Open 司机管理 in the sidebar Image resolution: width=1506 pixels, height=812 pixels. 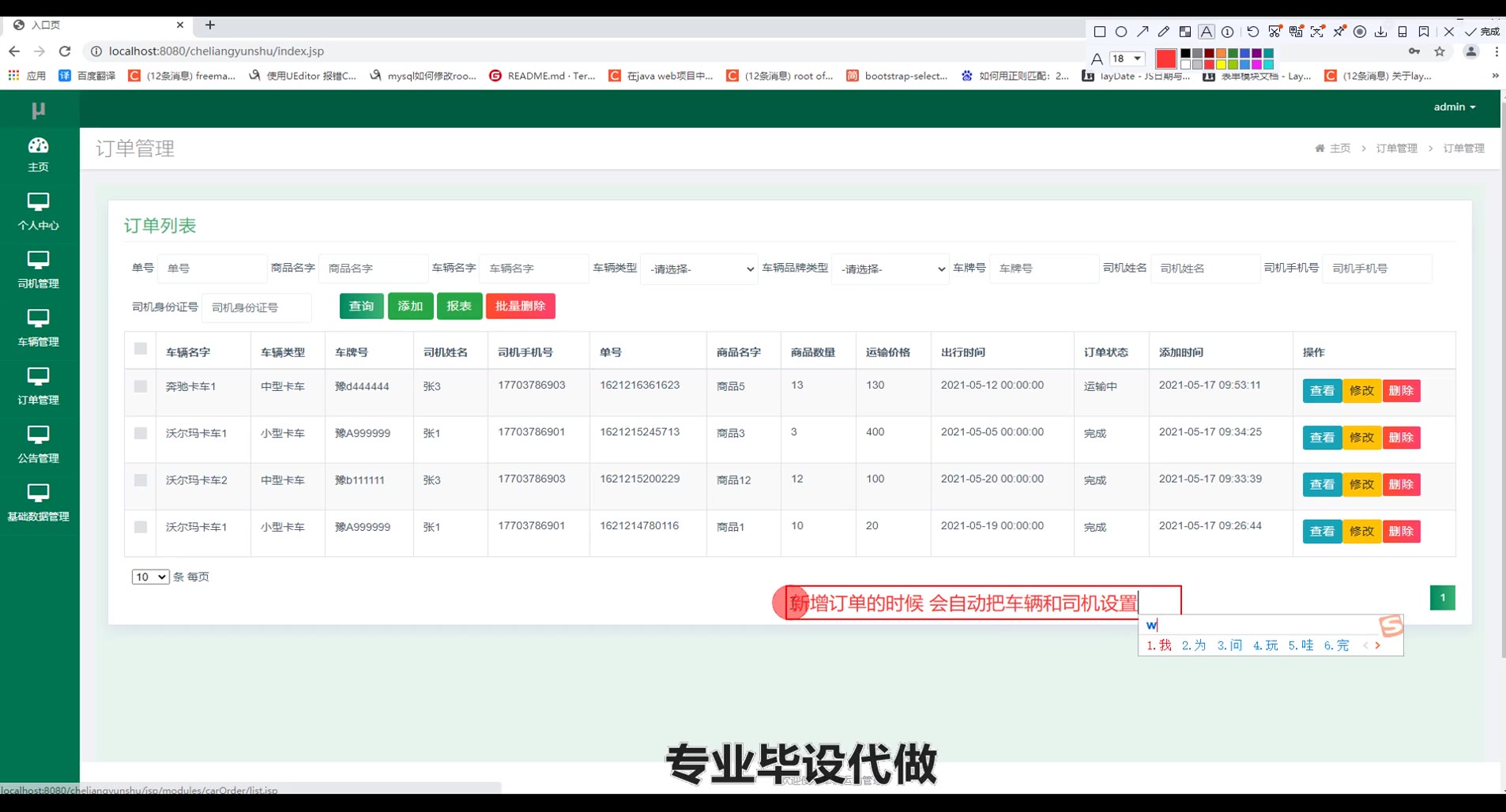[38, 270]
